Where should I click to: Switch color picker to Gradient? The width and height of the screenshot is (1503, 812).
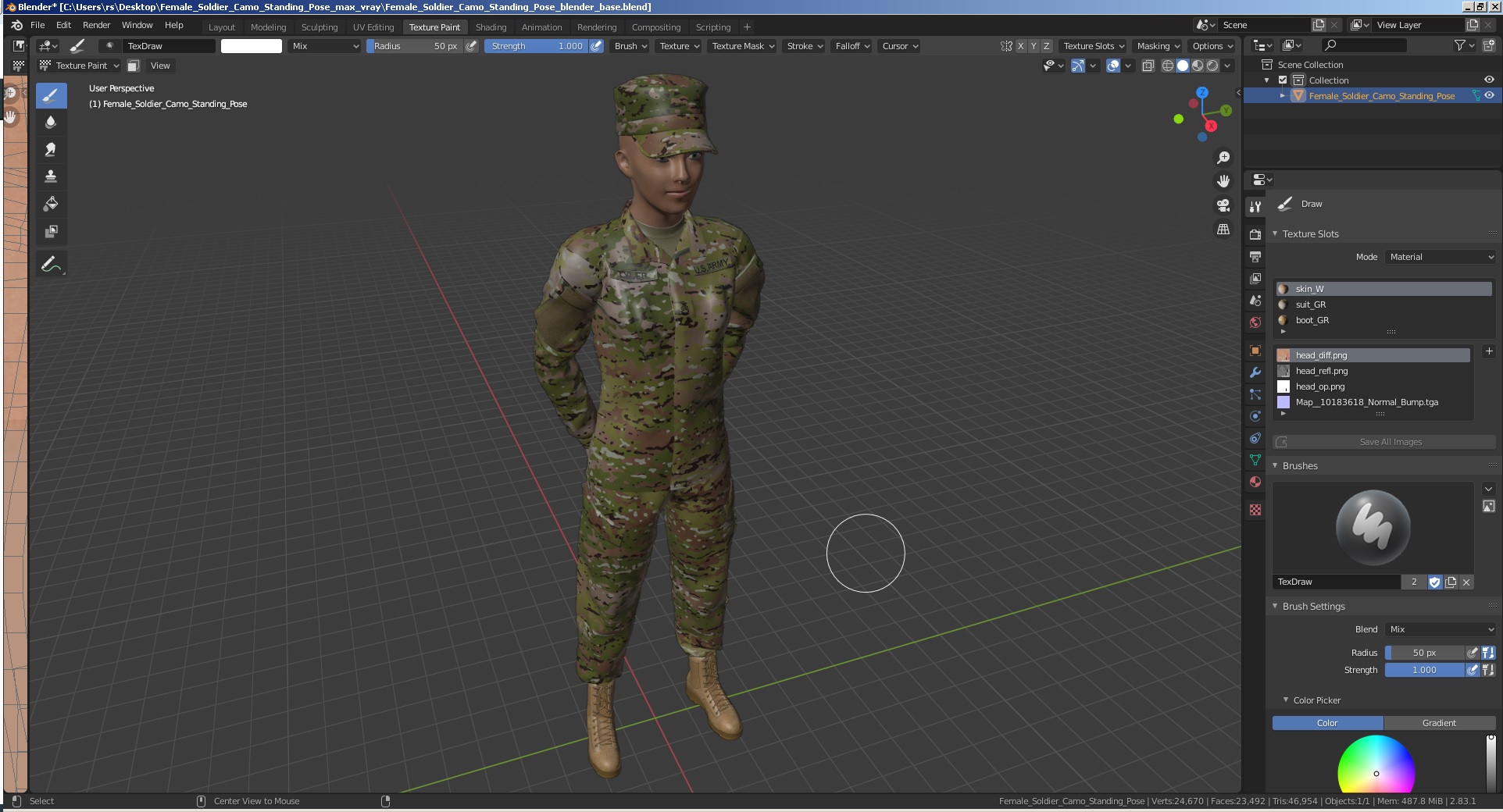(x=1439, y=723)
